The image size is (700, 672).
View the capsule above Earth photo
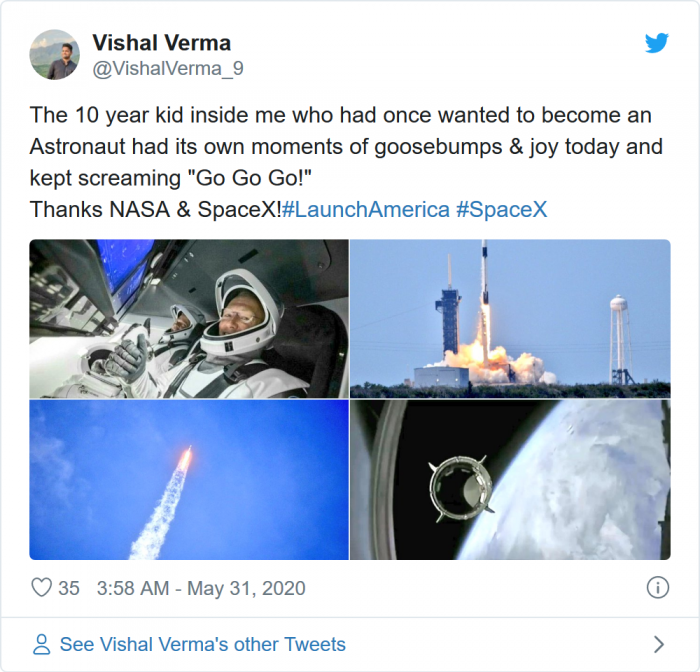pos(510,480)
